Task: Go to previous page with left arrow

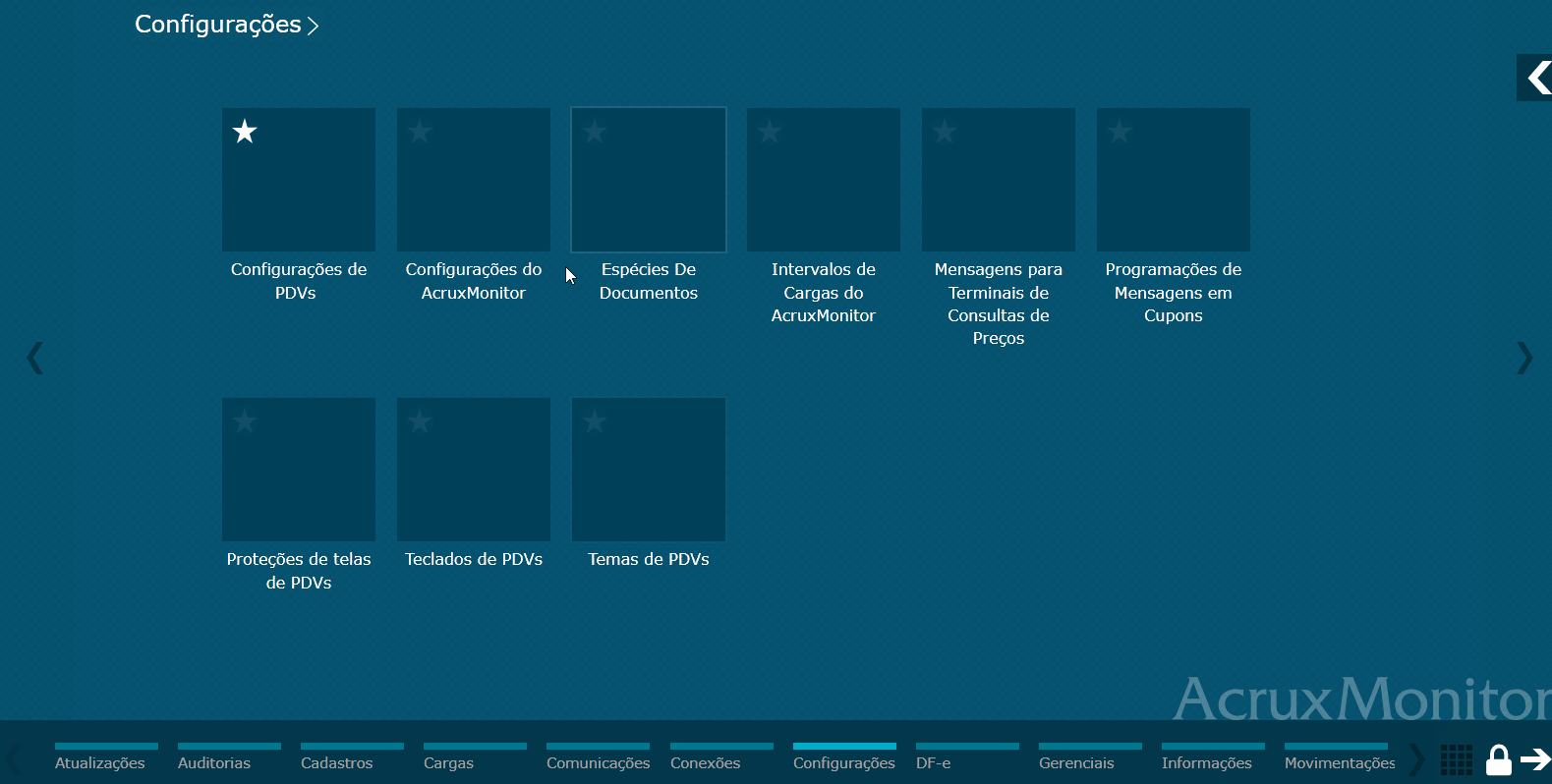Action: click(x=35, y=358)
